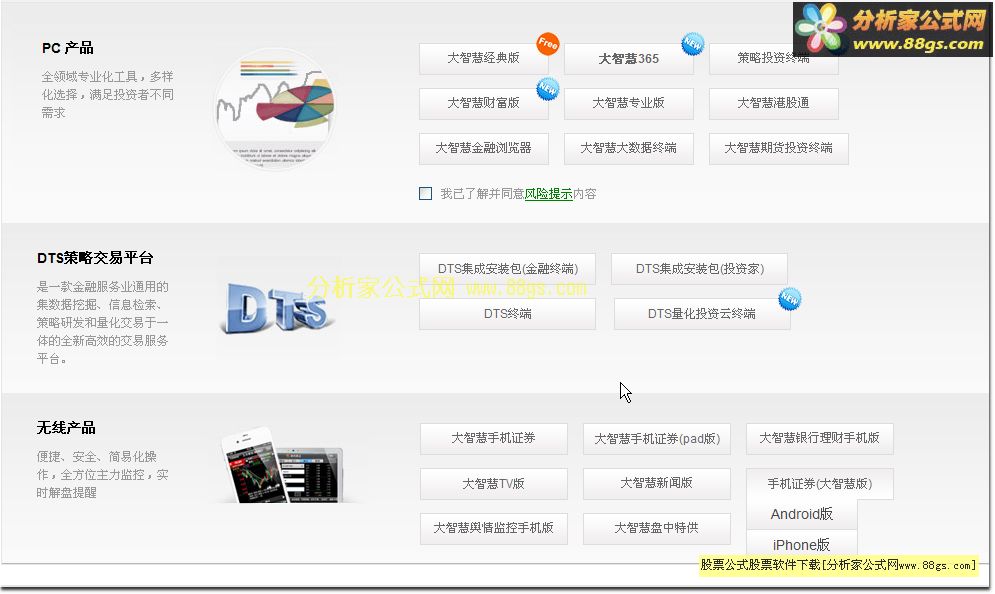Image resolution: width=995 pixels, height=594 pixels.
Task: Click 大智慧银行理财手机版 button
Action: [x=820, y=439]
